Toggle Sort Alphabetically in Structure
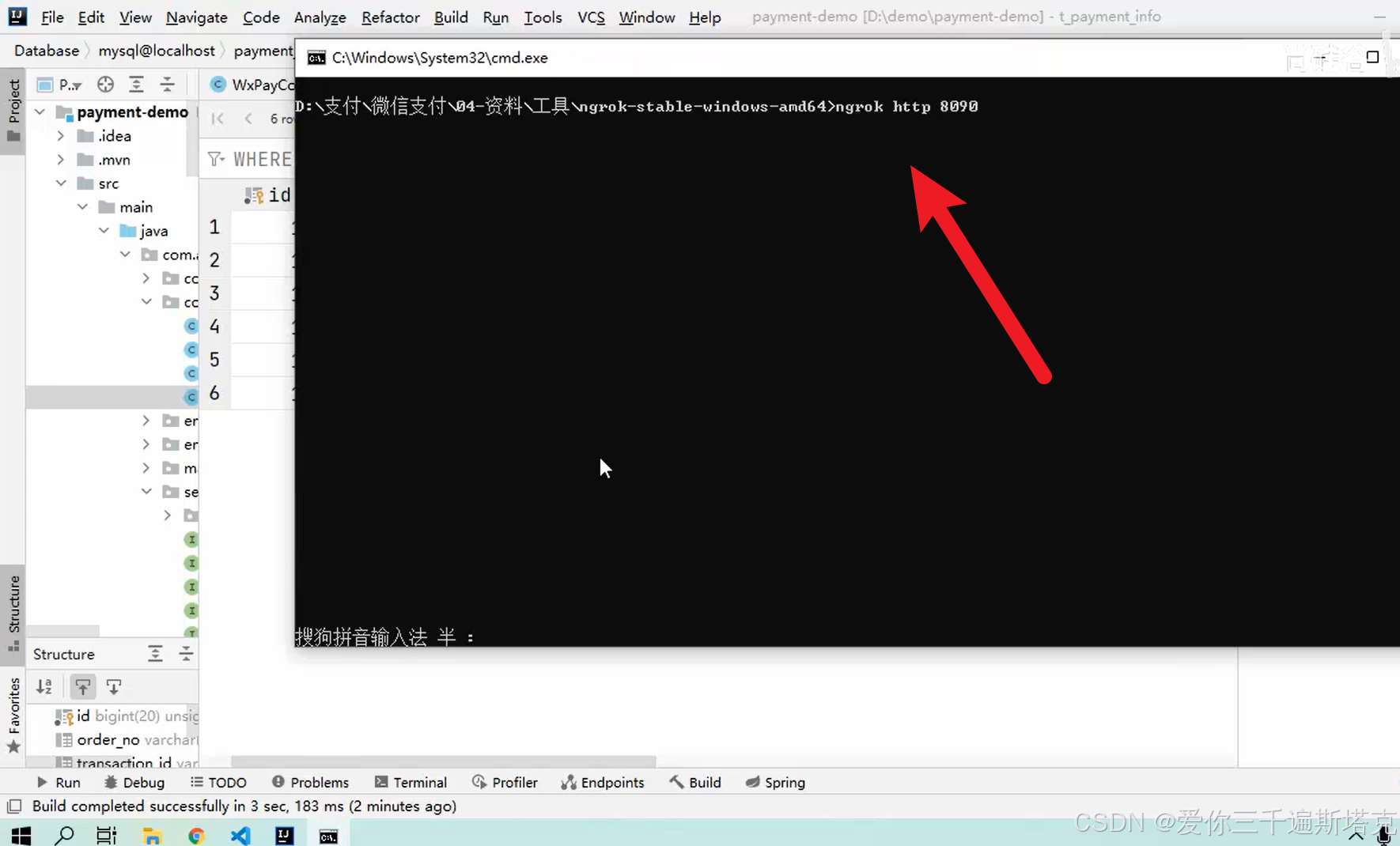This screenshot has width=1400, height=846. [44, 687]
